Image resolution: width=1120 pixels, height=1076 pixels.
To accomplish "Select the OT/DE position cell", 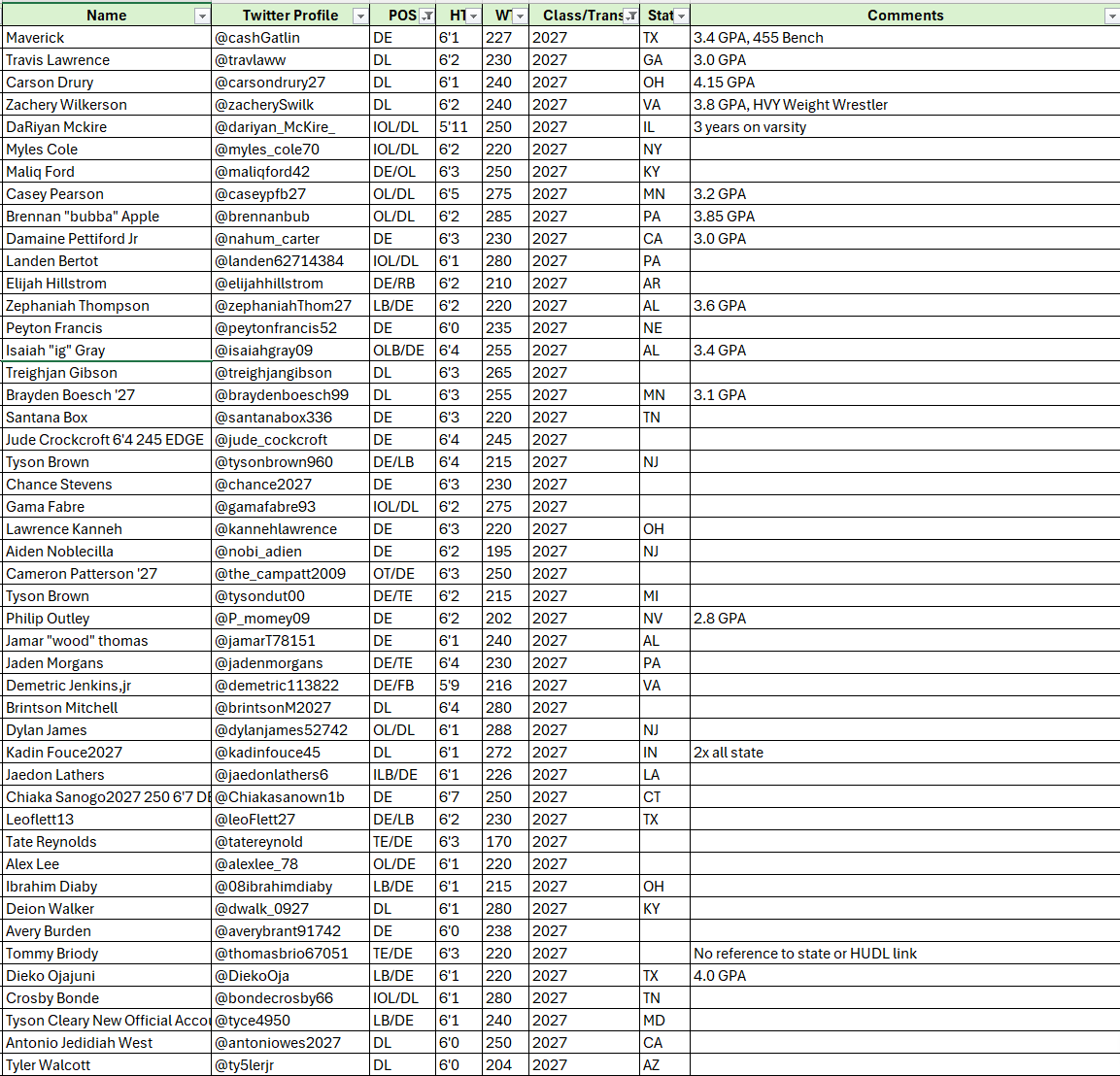I will 403,574.
